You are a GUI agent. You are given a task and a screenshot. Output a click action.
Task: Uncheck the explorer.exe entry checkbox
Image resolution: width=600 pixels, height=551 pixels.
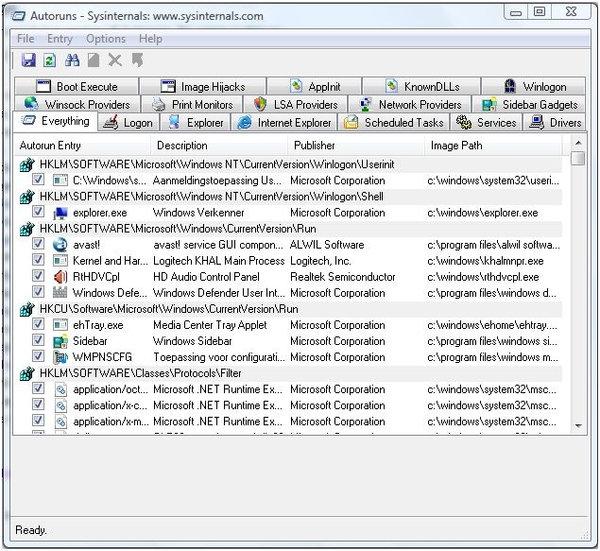click(x=38, y=211)
